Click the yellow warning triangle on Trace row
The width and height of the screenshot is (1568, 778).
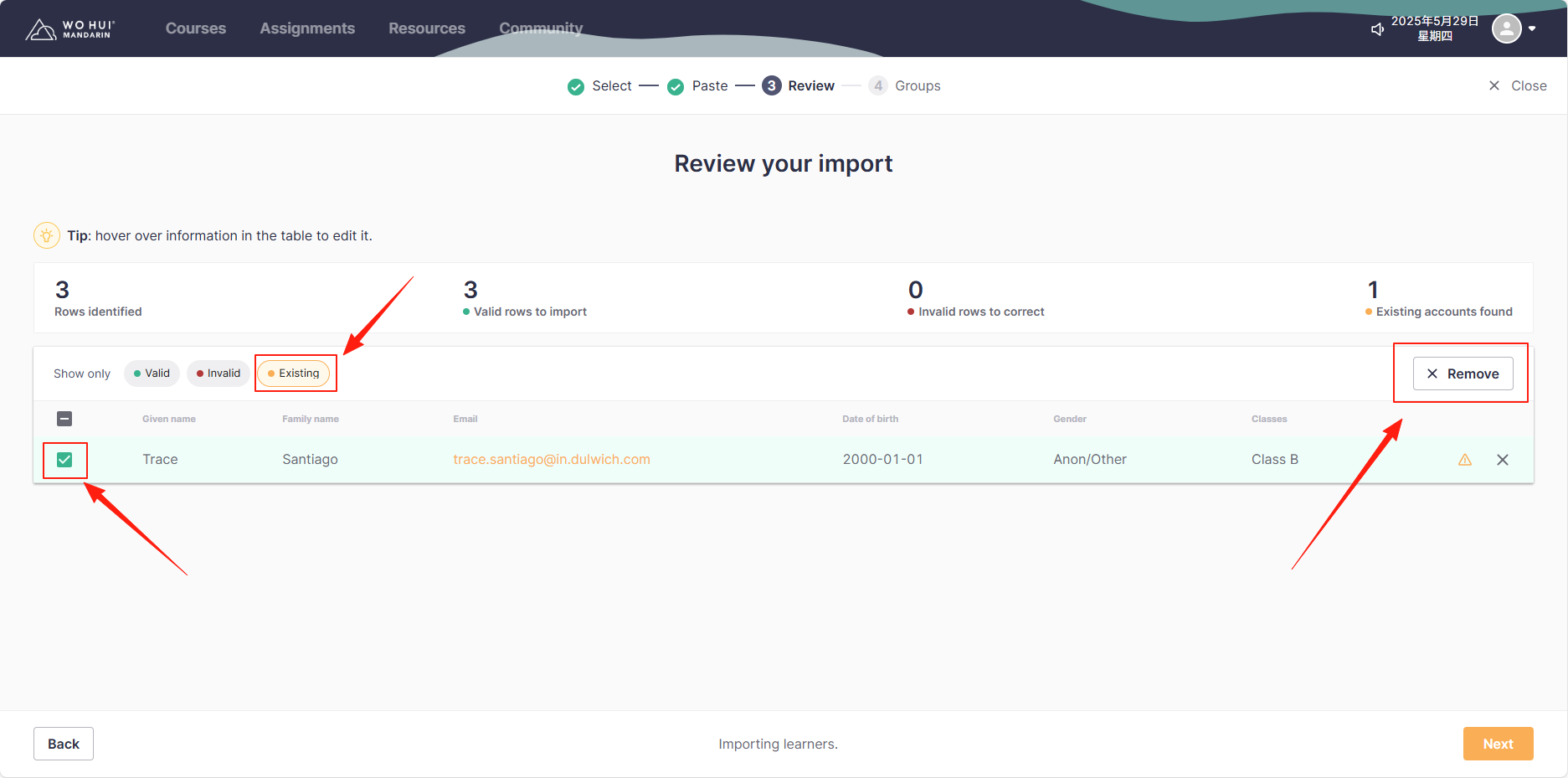(x=1465, y=460)
